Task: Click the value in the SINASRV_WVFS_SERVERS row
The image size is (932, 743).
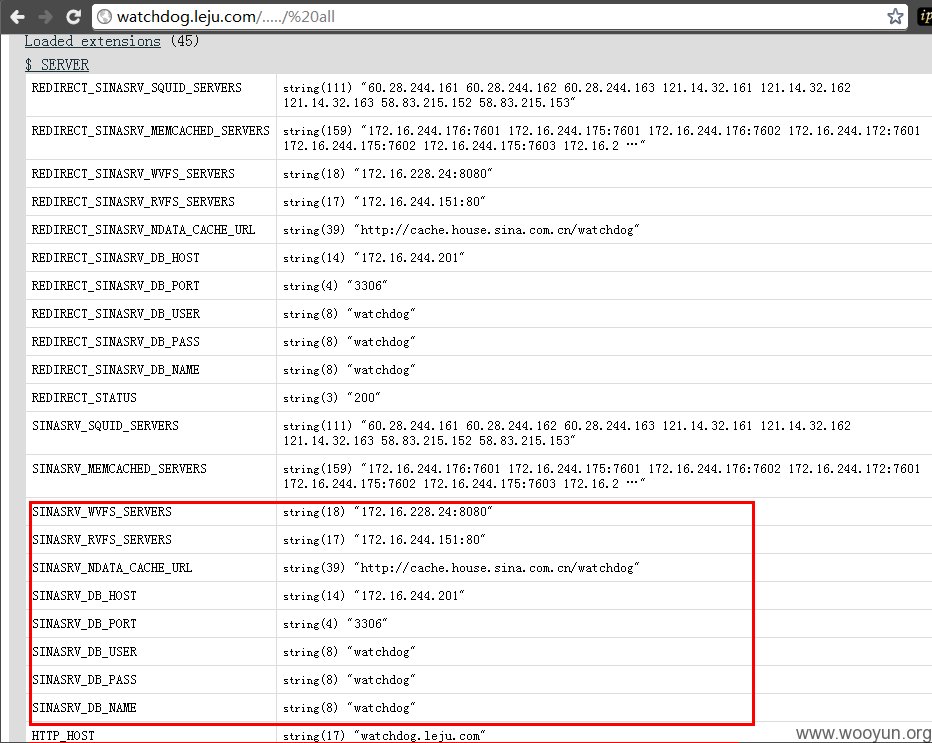Action: 388,512
